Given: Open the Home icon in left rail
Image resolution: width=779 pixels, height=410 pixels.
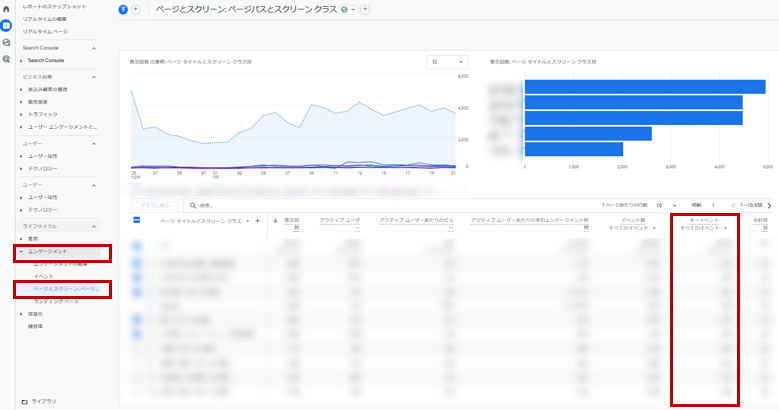Looking at the screenshot, I should 6,9.
